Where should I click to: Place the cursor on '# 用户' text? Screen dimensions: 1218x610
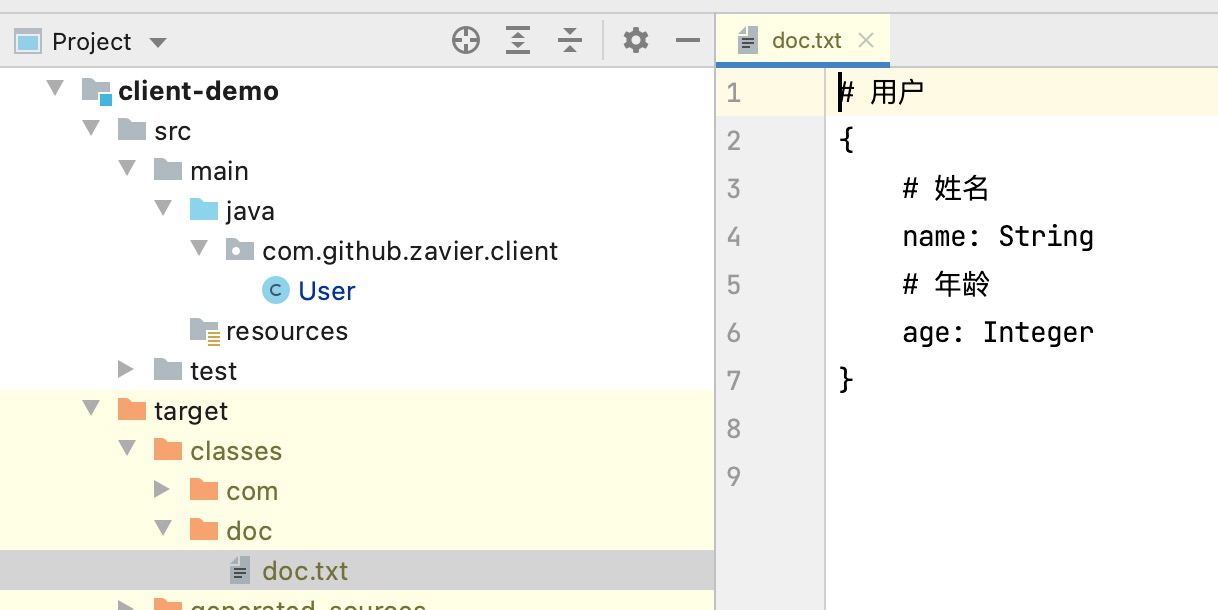click(881, 92)
